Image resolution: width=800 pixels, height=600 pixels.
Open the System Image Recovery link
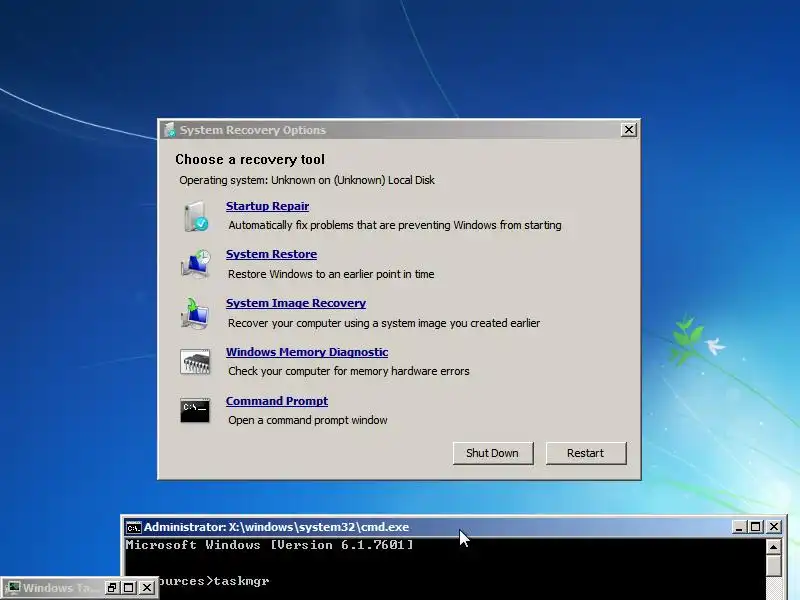pyautogui.click(x=296, y=303)
